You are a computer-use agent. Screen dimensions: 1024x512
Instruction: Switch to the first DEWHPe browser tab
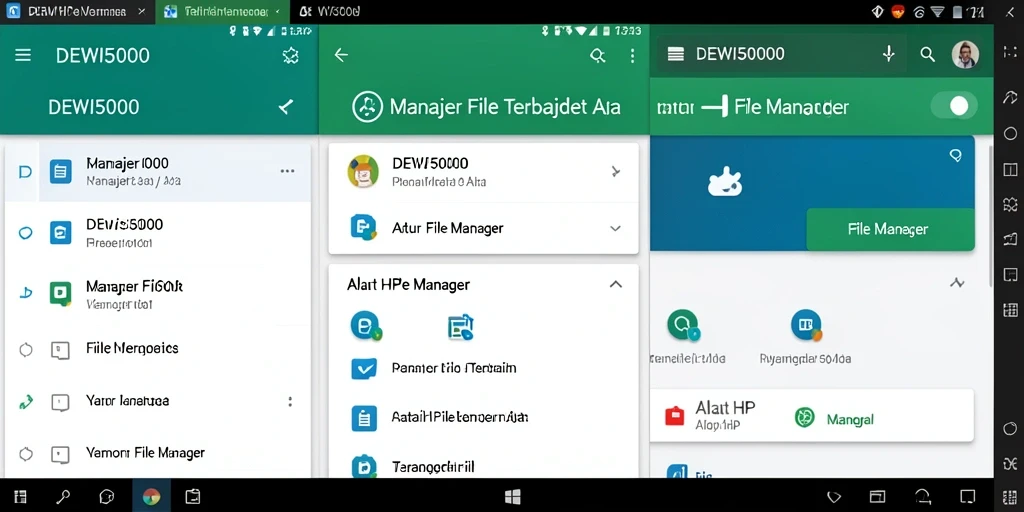click(x=77, y=12)
